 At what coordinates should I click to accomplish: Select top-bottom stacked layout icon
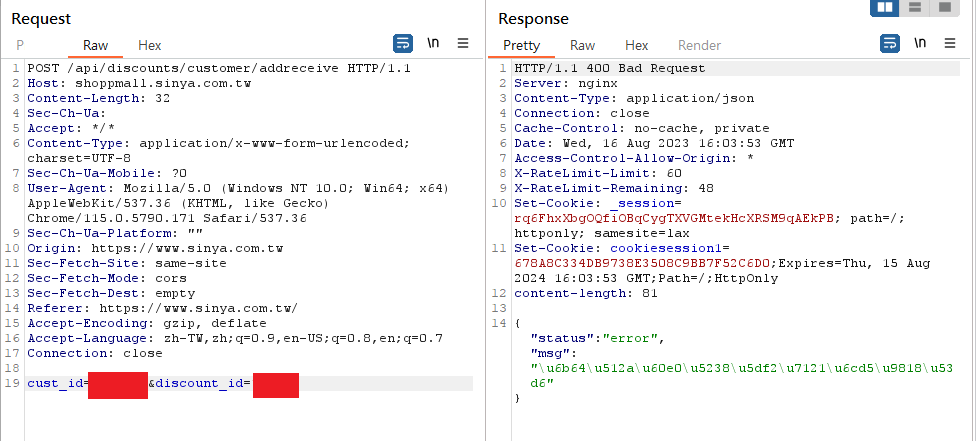point(915,7)
